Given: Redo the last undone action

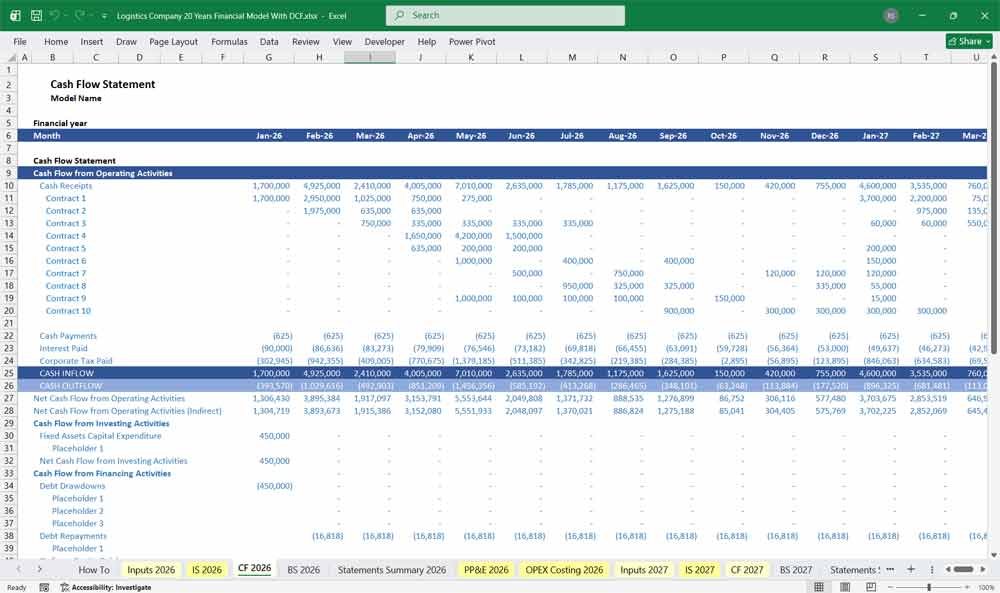Looking at the screenshot, I should point(79,15).
